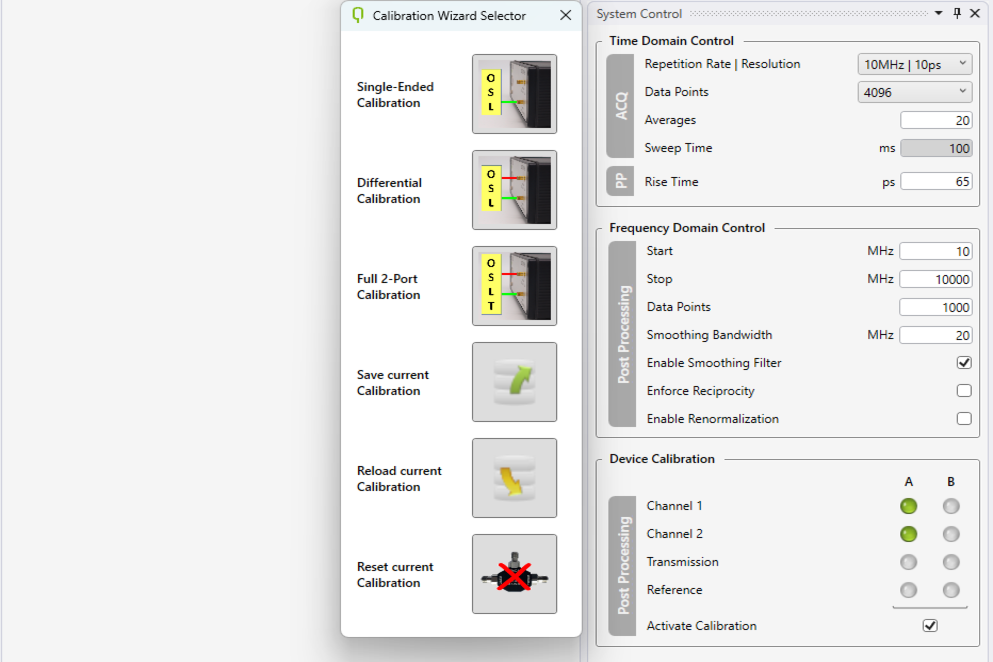Click the Channel 1 A status indicator
Image resolution: width=993 pixels, height=662 pixels.
coord(908,506)
